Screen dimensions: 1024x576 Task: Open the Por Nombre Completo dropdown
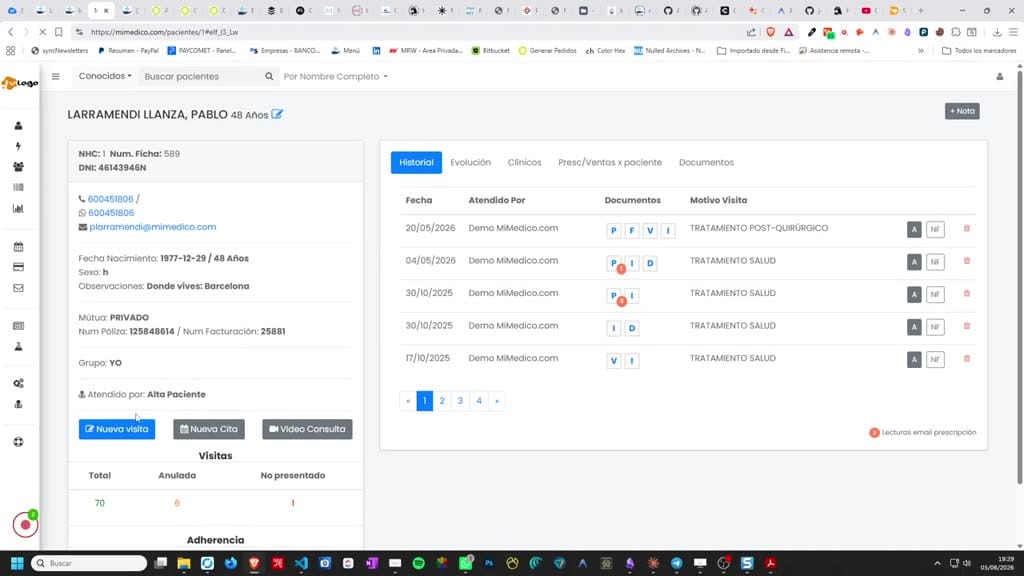336,76
